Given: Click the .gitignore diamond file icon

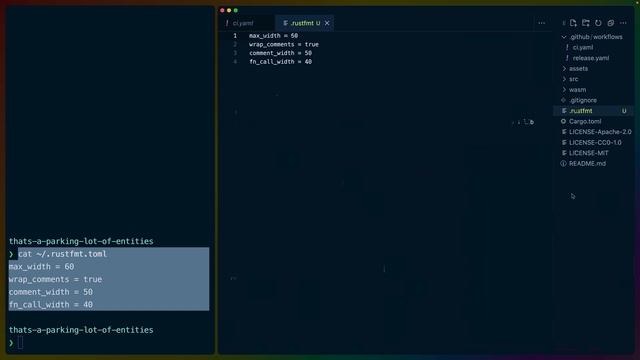Looking at the screenshot, I should [563, 100].
